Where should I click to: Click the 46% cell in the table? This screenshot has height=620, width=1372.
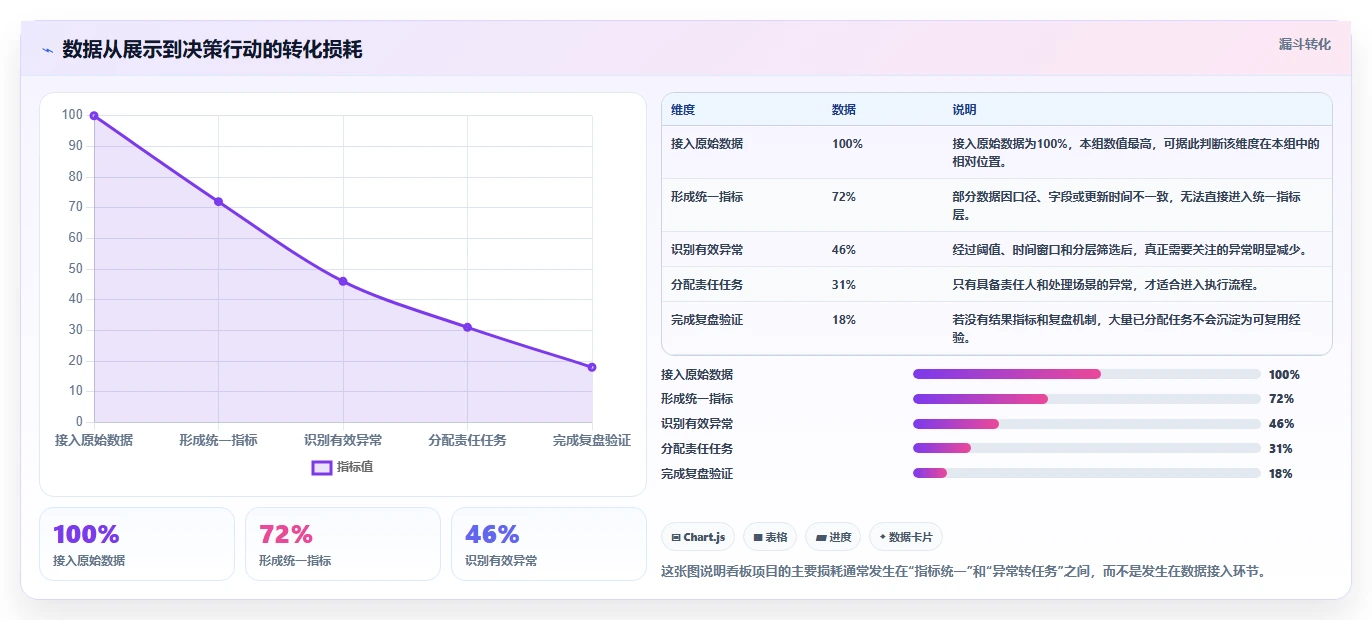[844, 250]
